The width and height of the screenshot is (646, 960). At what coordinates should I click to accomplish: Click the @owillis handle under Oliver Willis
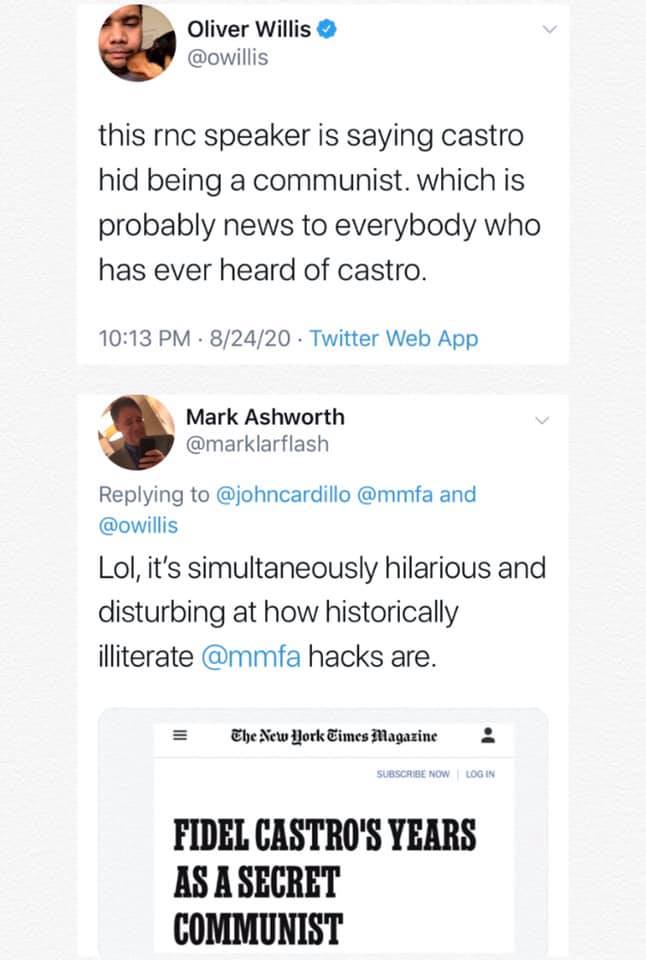(228, 58)
